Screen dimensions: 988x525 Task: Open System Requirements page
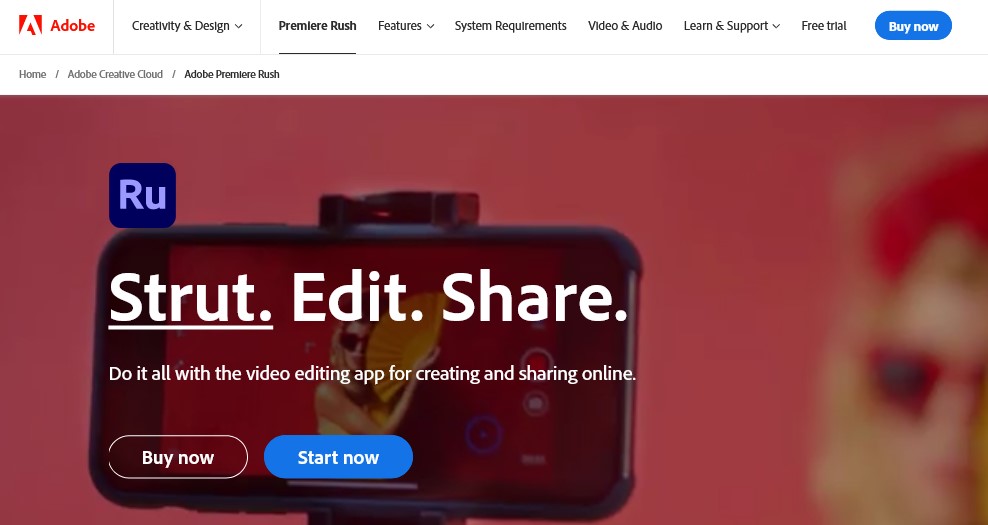[510, 26]
